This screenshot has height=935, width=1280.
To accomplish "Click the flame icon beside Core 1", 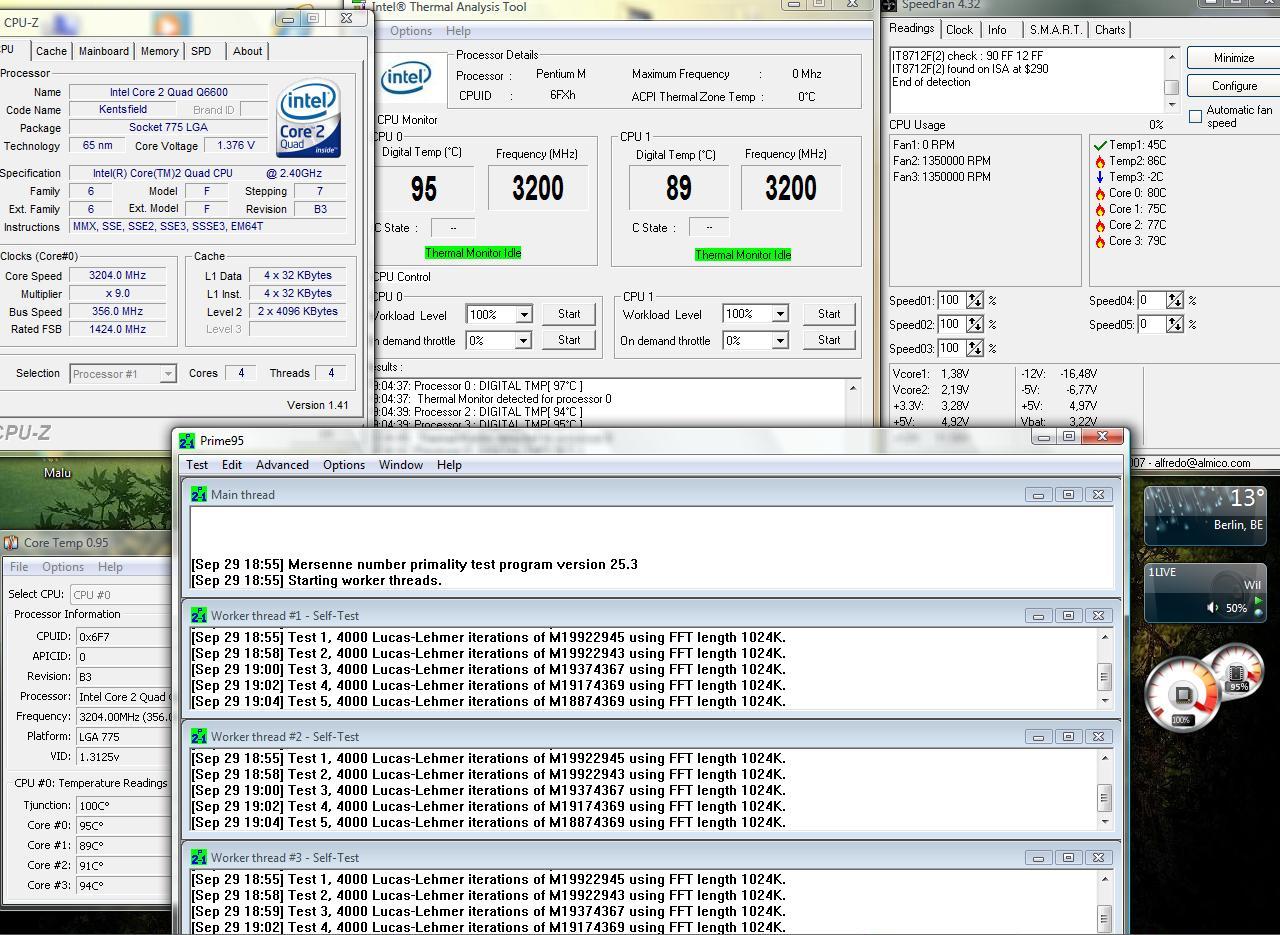I will click(1100, 209).
